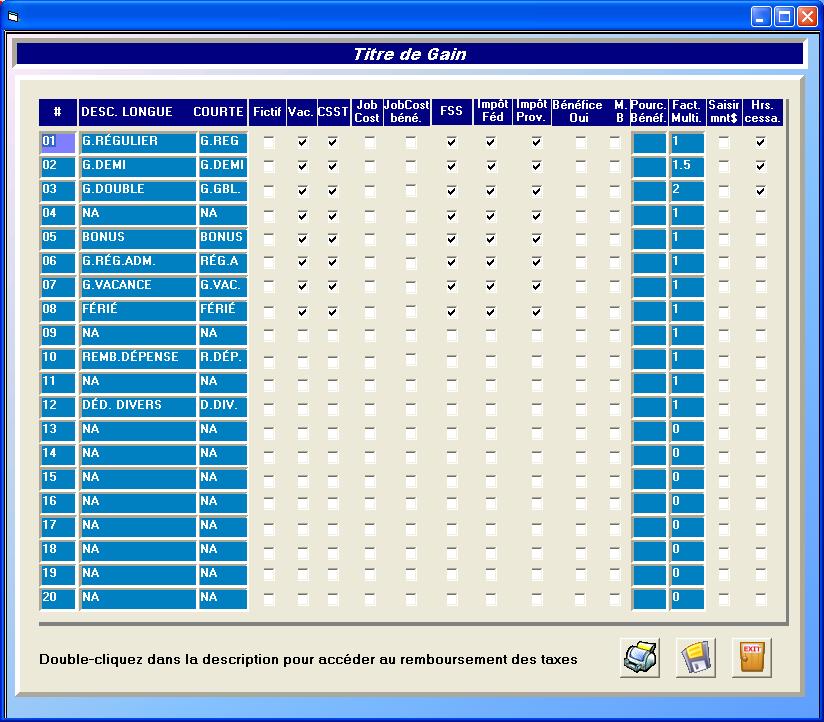Toggle Hrs. cessa. checkbox for G.DOUBLE

point(761,191)
